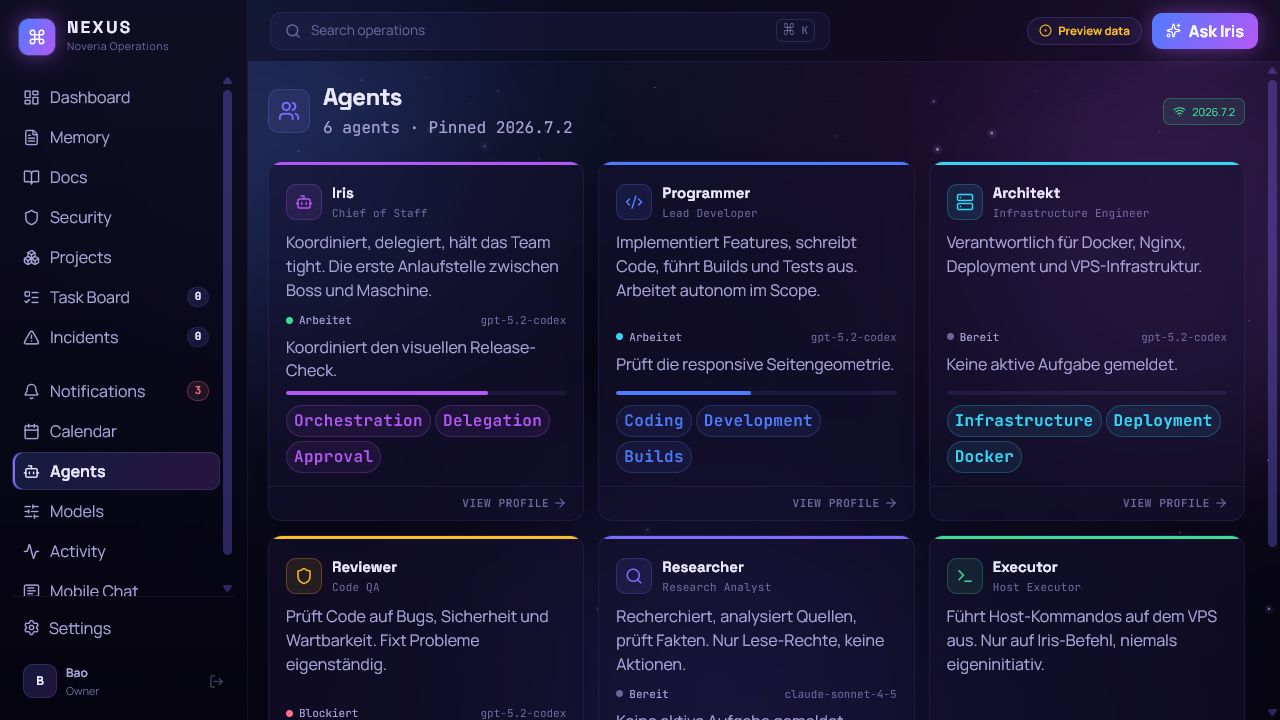
Task: Click Reviewer status 'Blockiert'
Action: click(x=322, y=713)
